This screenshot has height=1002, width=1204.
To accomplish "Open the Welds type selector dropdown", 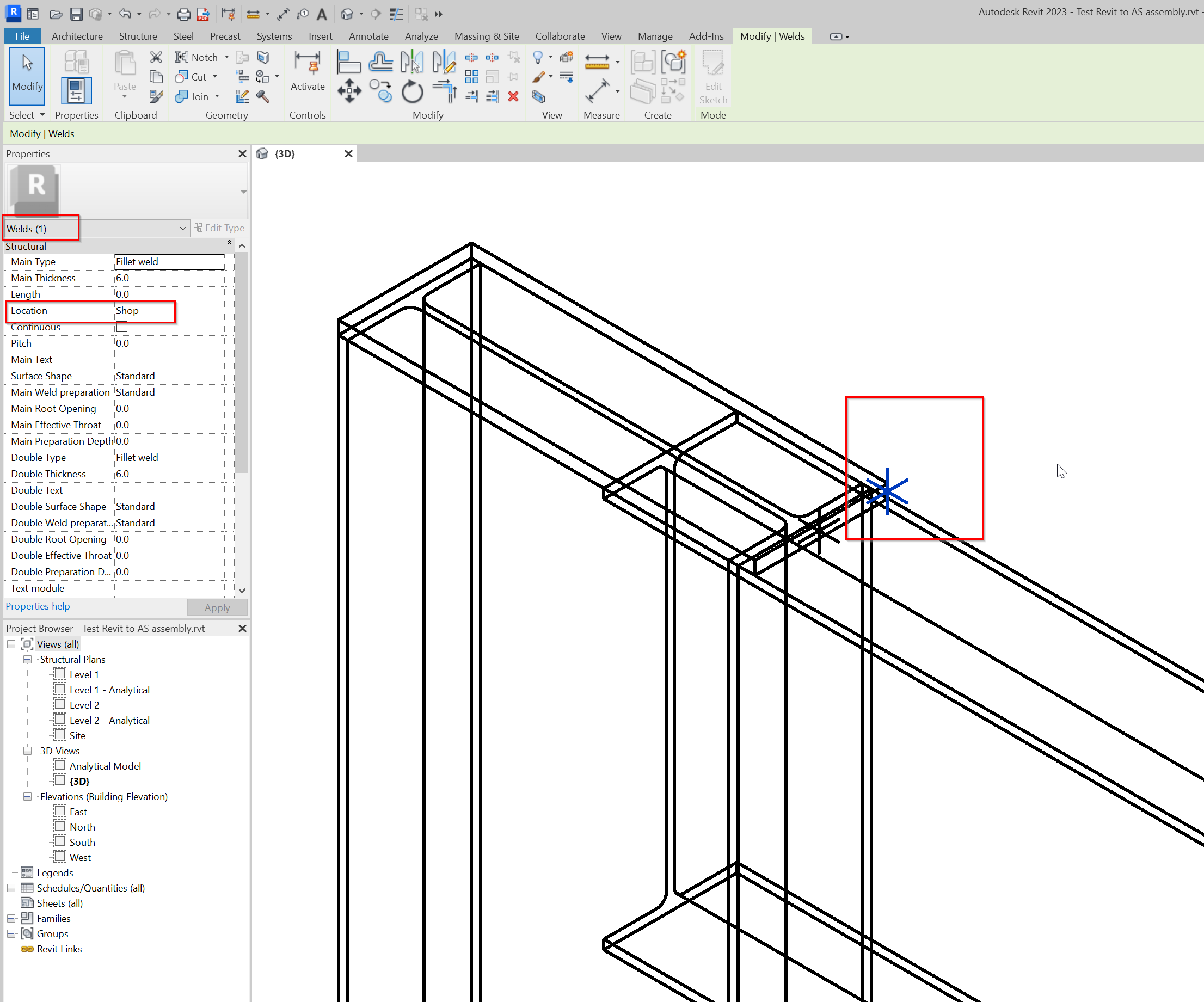I will (x=182, y=228).
